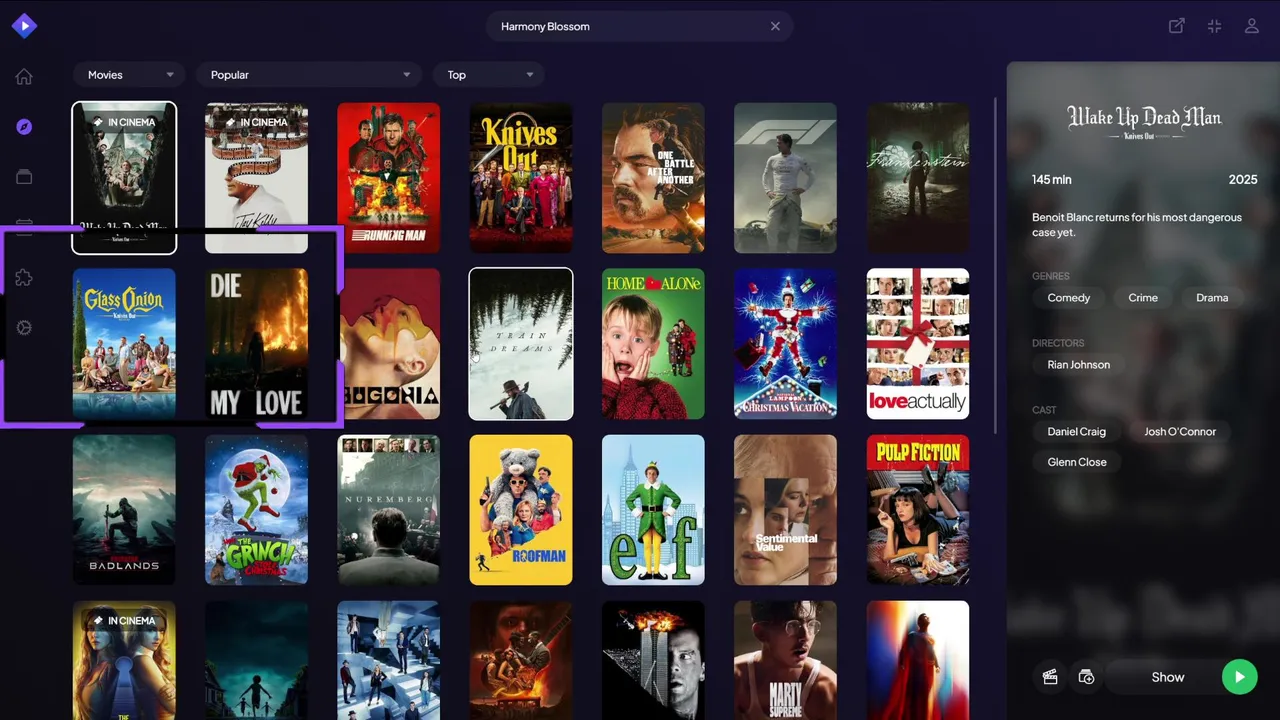Select the Knives Out poster
The height and width of the screenshot is (720, 1280).
tap(521, 178)
